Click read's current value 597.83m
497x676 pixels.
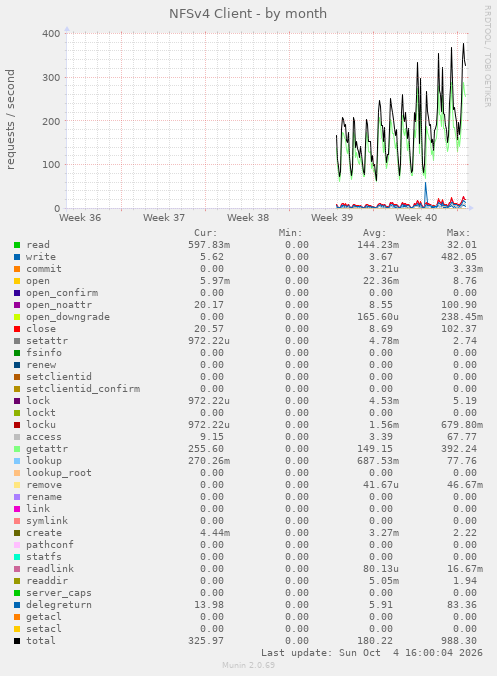(209, 245)
